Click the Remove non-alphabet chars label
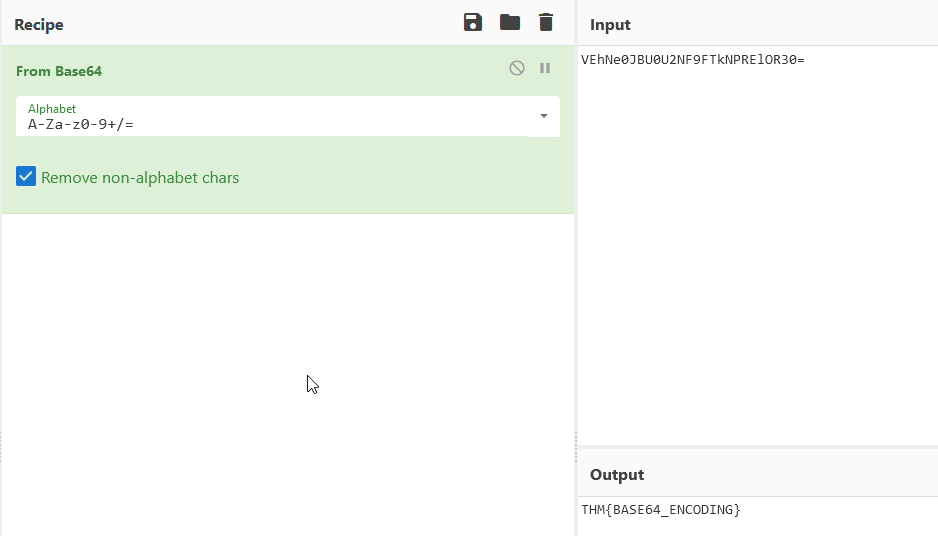Screen dimensions: 938x536 click(140, 178)
